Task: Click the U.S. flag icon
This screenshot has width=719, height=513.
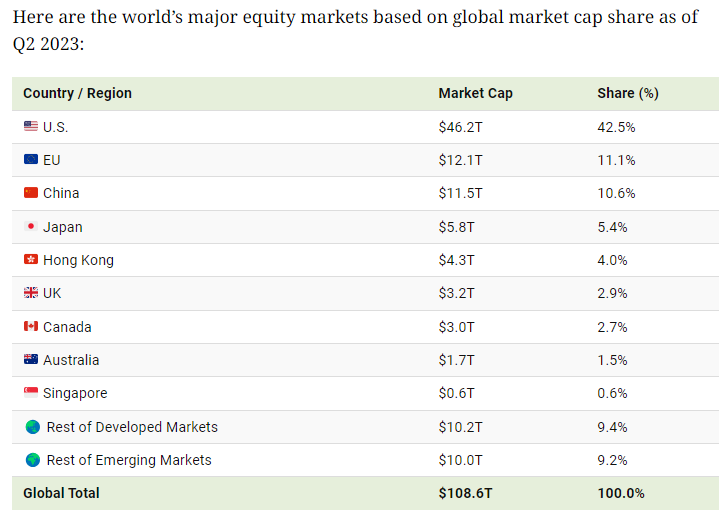Action: (x=31, y=127)
